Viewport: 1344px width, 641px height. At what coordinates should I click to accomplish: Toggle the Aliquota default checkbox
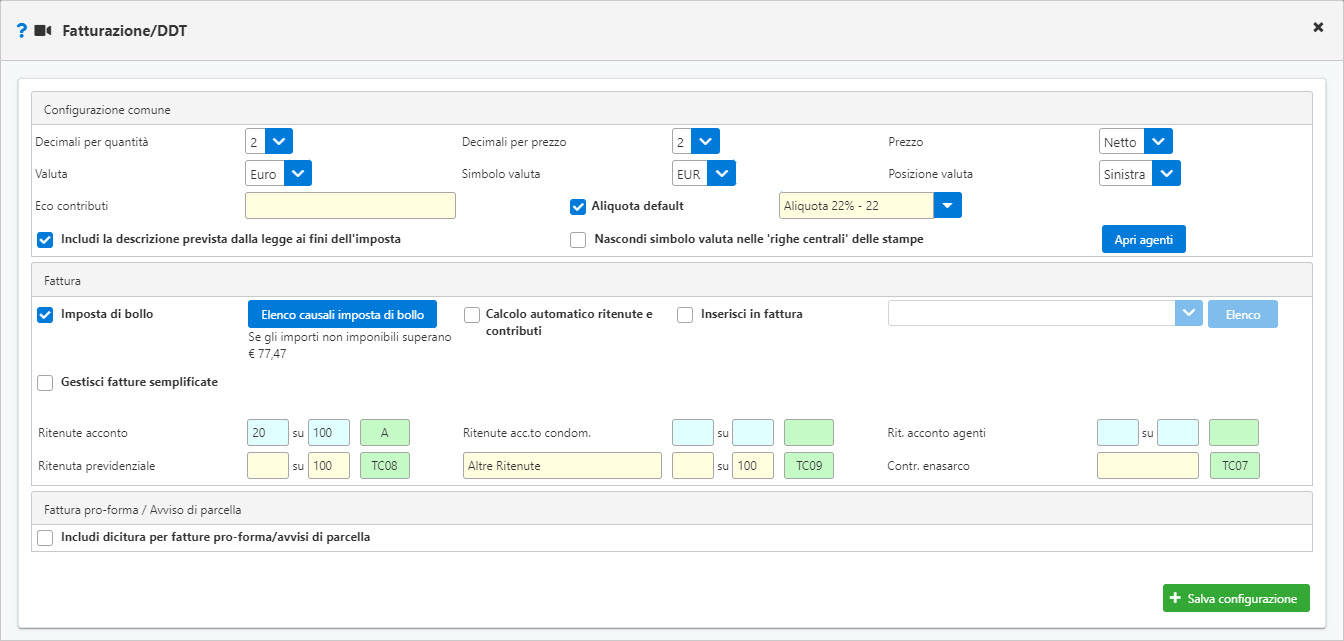[x=577, y=207]
